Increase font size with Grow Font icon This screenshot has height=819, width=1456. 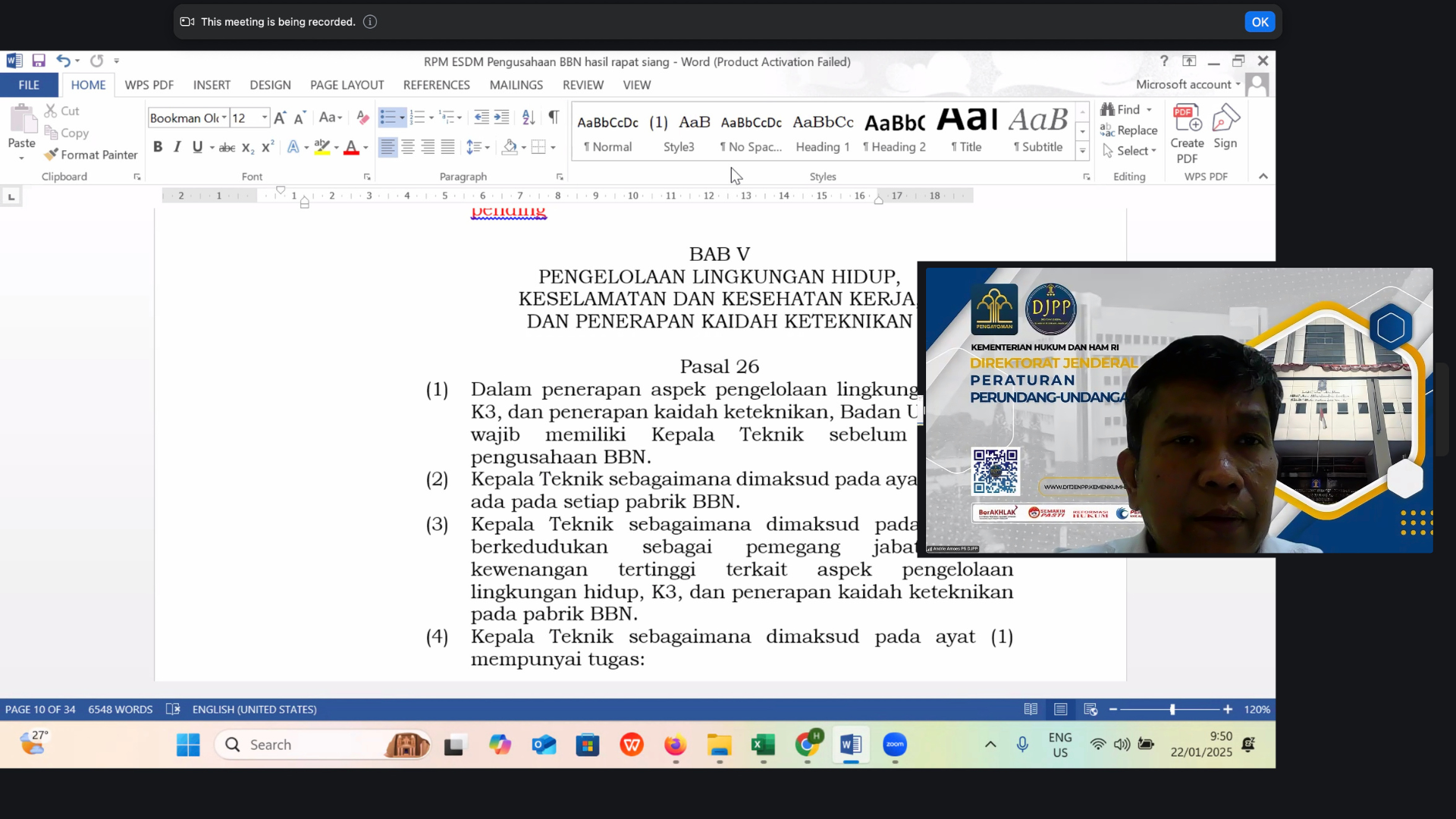tap(280, 118)
